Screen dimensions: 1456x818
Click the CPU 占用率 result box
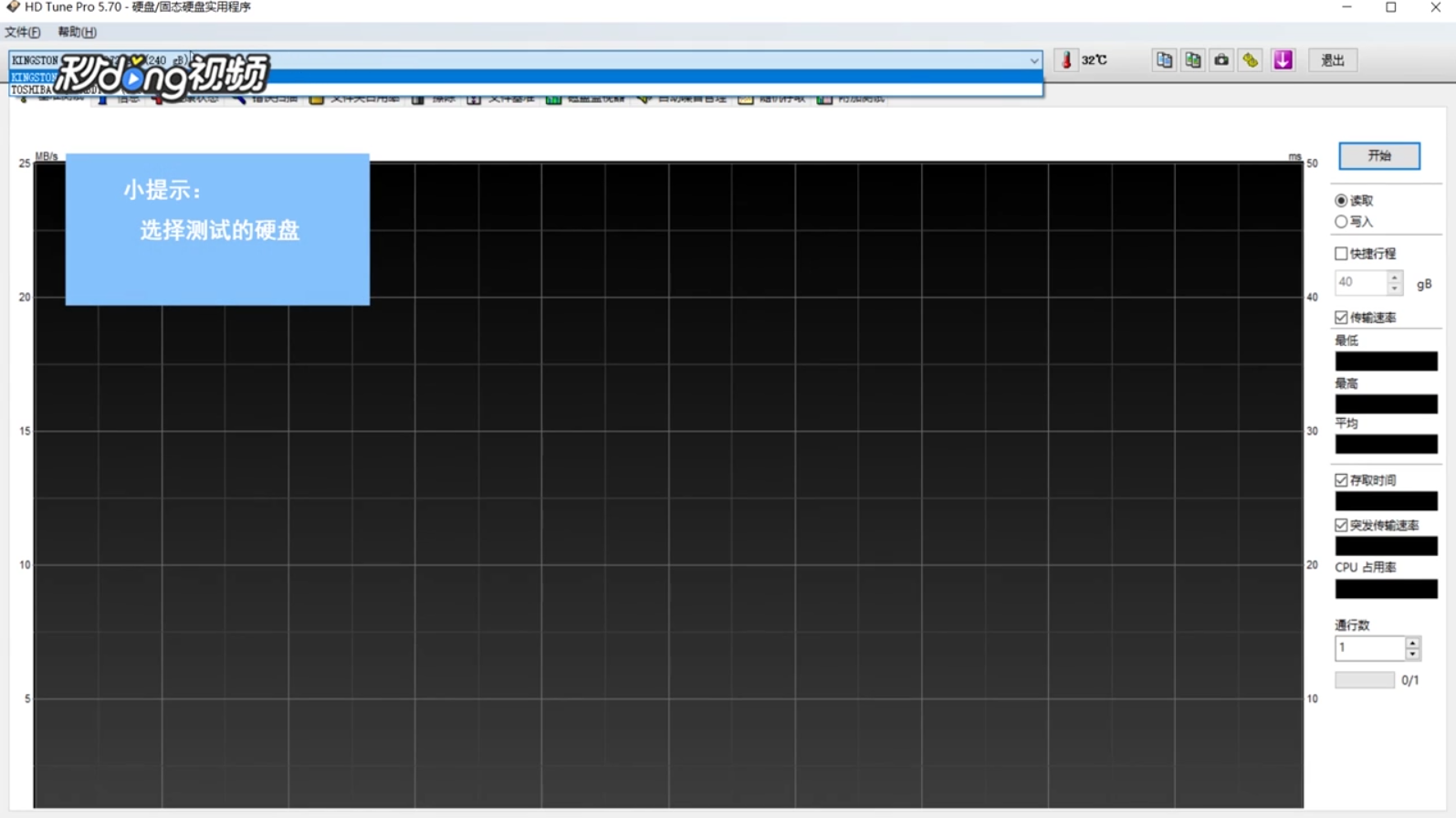[x=1386, y=589]
